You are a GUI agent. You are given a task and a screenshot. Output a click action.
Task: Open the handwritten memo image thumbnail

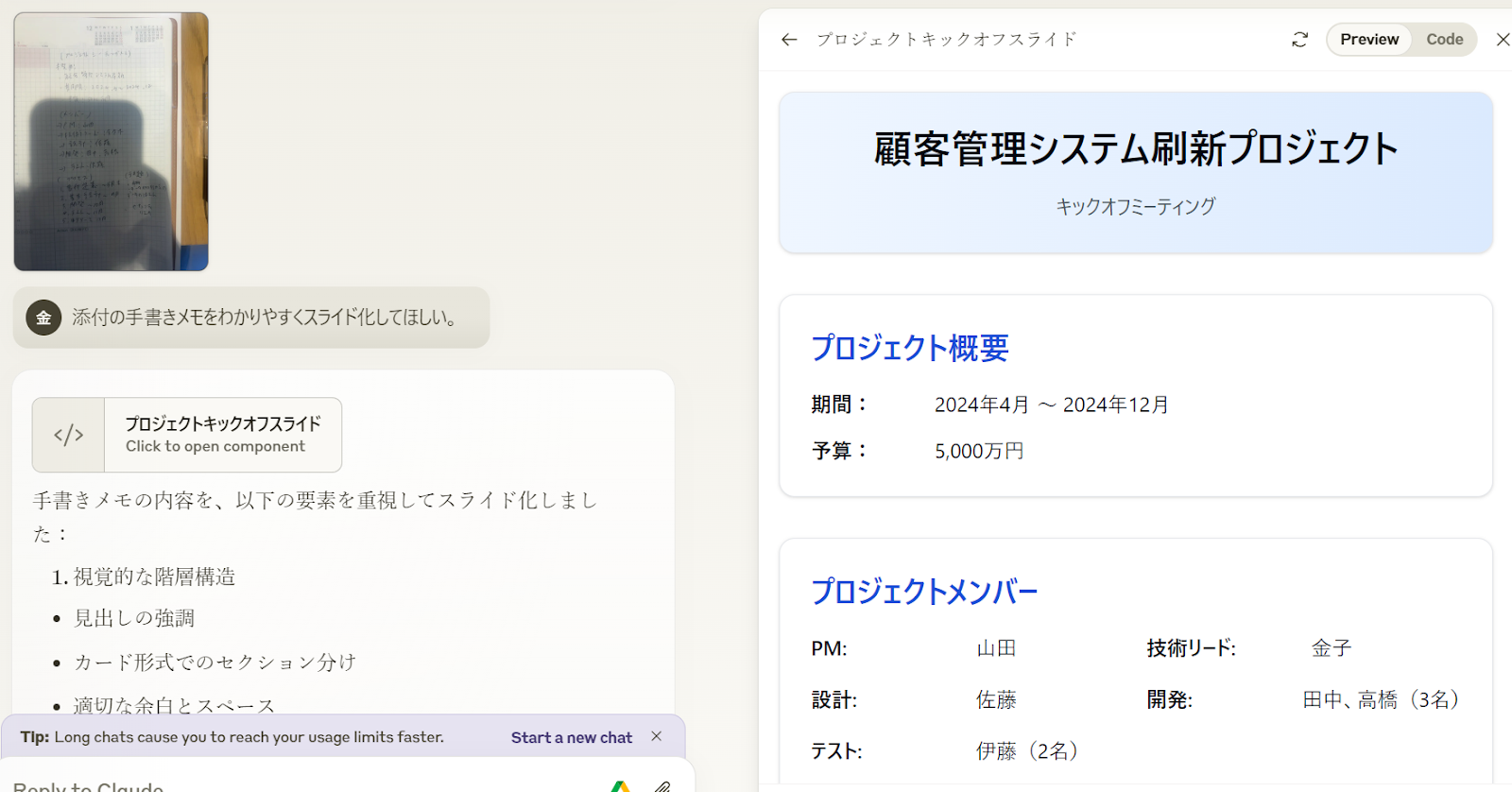point(111,142)
